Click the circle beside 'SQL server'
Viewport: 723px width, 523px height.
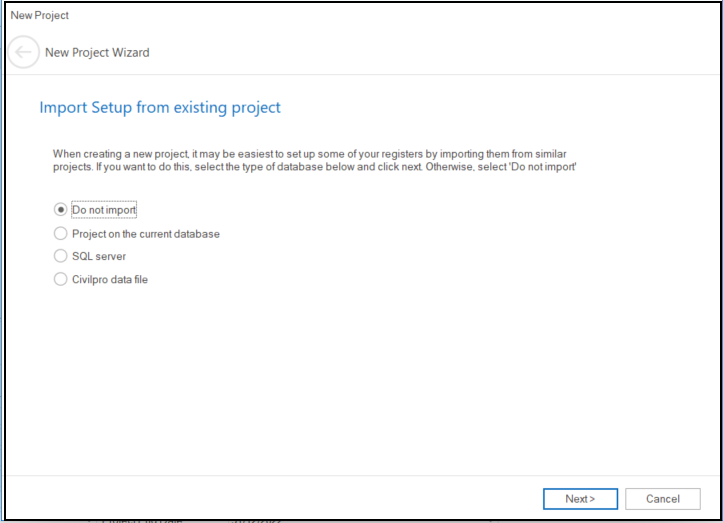[x=60, y=256]
